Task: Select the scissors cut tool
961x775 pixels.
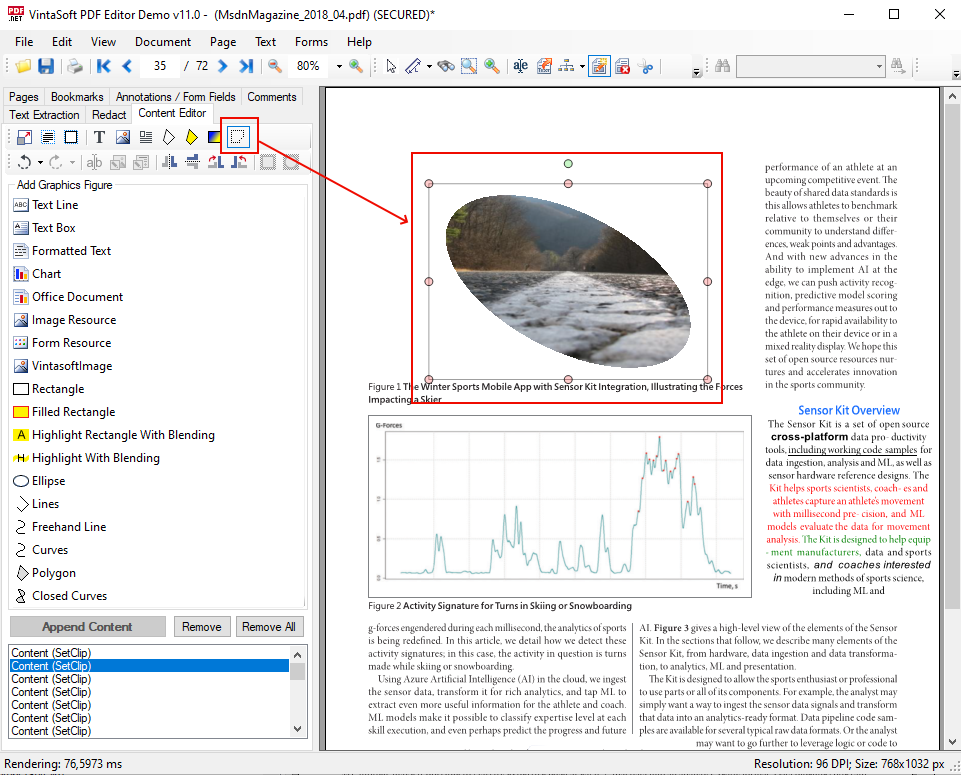Action: point(645,66)
